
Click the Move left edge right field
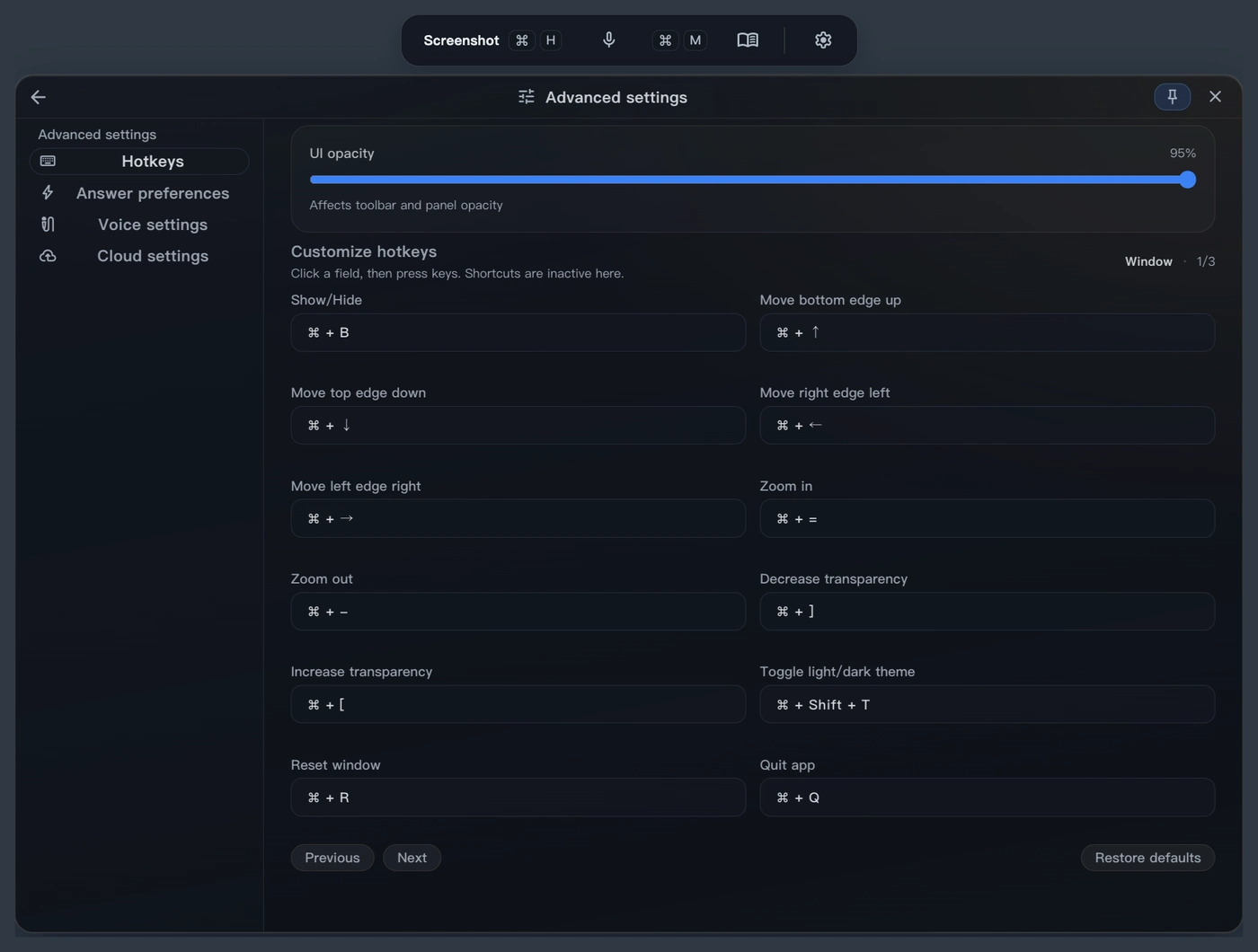(x=518, y=518)
